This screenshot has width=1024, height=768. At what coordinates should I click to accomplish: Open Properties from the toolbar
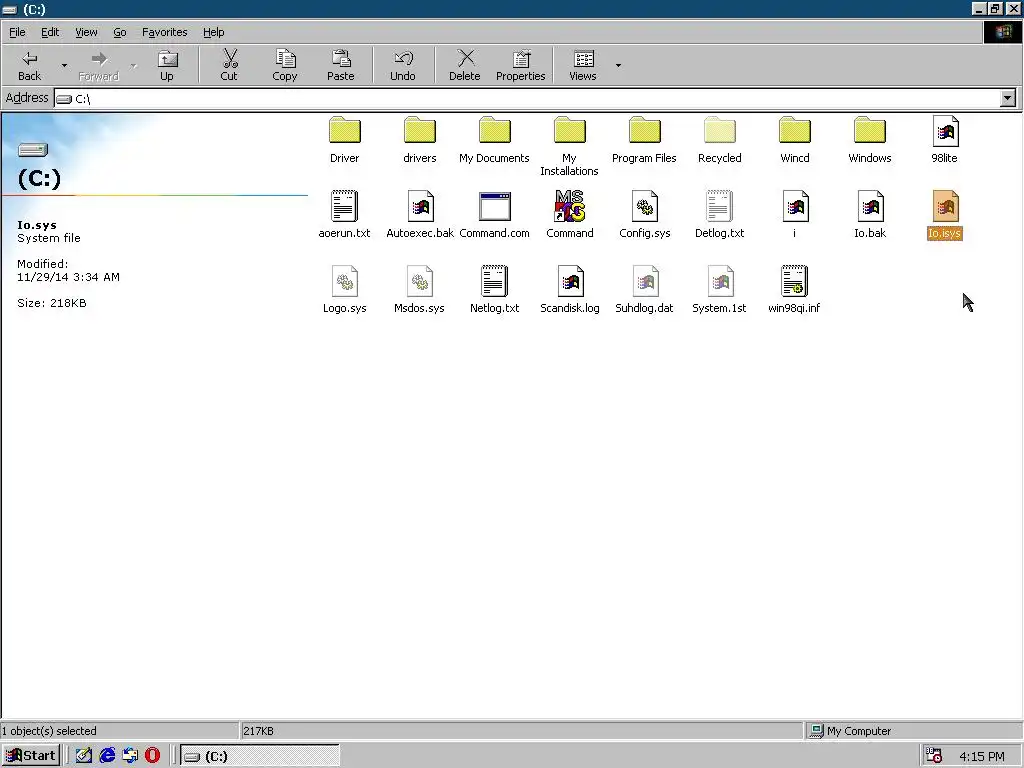click(520, 65)
